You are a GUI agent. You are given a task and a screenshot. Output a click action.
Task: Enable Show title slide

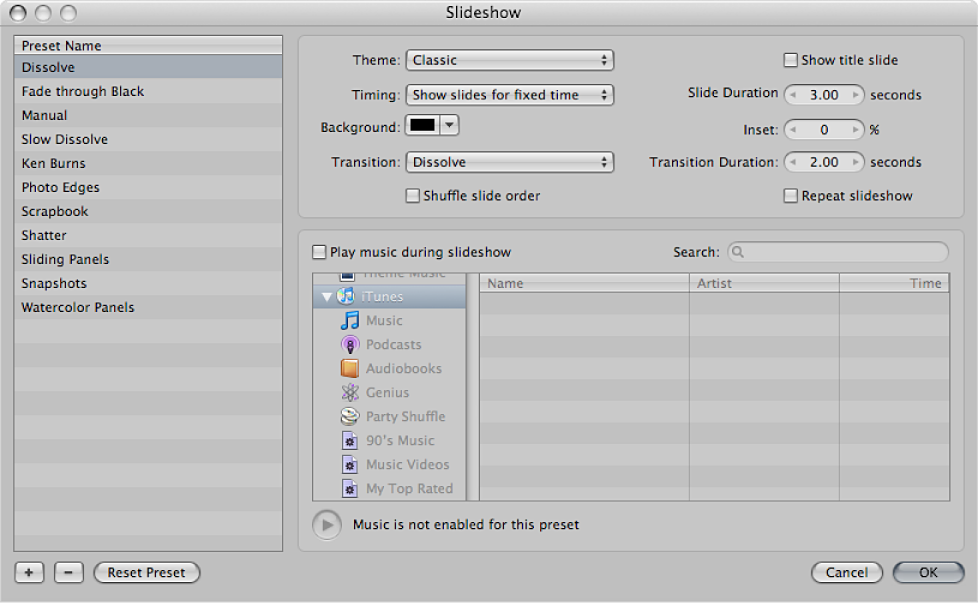(789, 59)
